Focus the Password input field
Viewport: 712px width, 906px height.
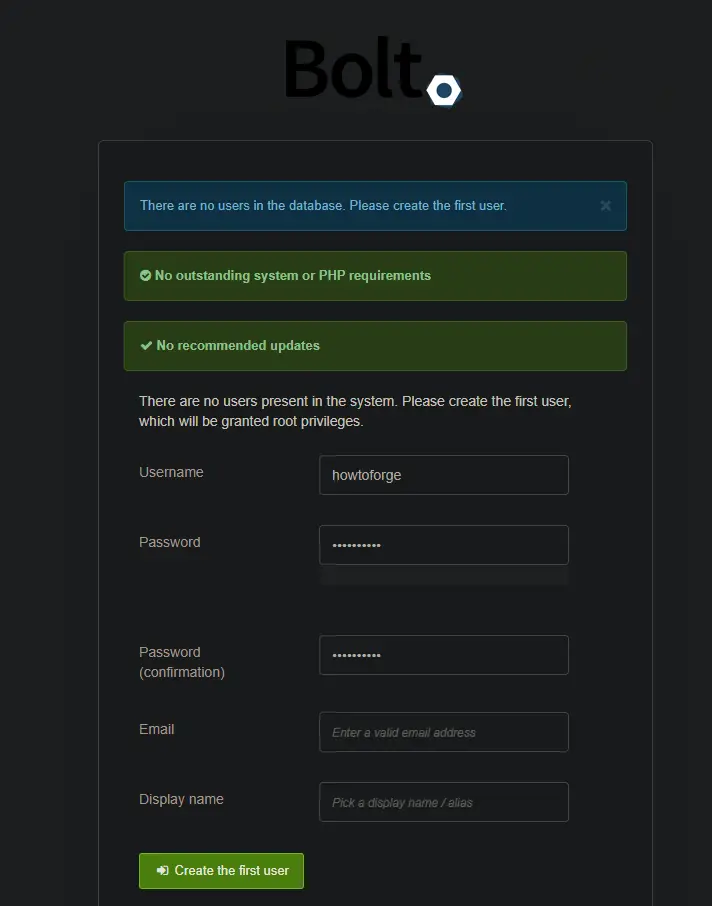pos(443,545)
